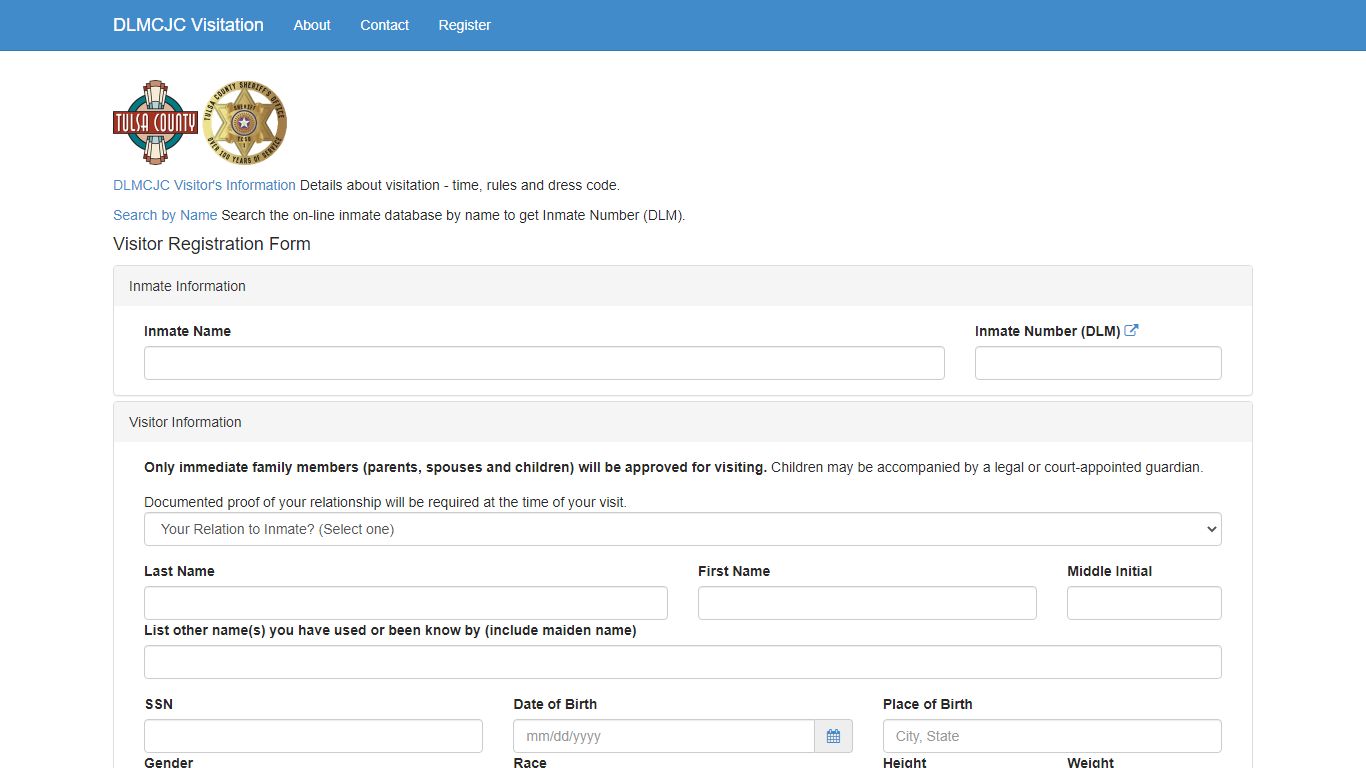1366x768 pixels.
Task: Click the Tulsa County logo image
Action: [x=155, y=122]
